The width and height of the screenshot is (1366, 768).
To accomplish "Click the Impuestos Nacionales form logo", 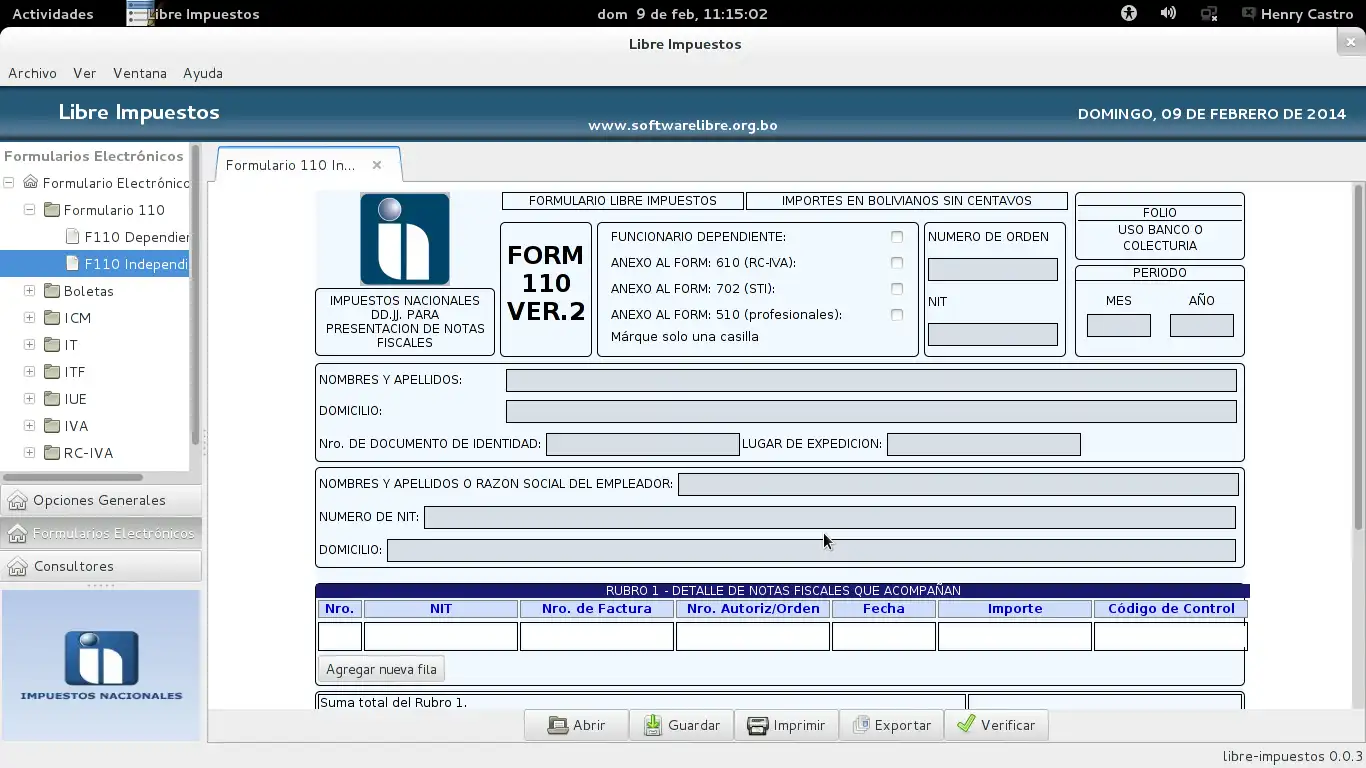I will click(405, 239).
